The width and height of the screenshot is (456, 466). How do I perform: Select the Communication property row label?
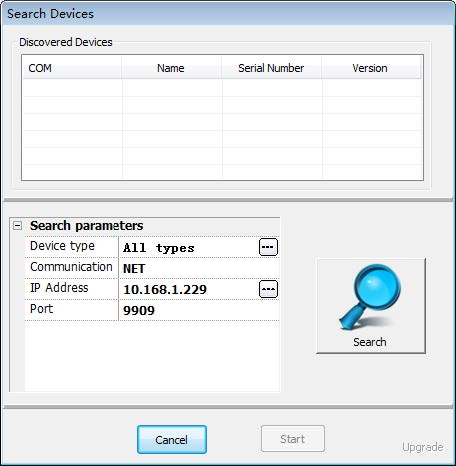coord(71,268)
